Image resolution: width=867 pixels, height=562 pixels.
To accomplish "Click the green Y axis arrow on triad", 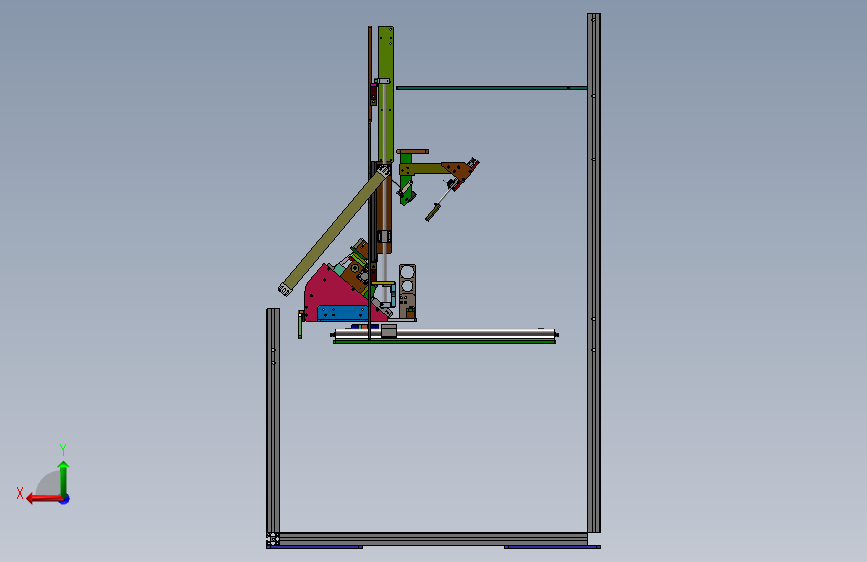I will point(64,480).
